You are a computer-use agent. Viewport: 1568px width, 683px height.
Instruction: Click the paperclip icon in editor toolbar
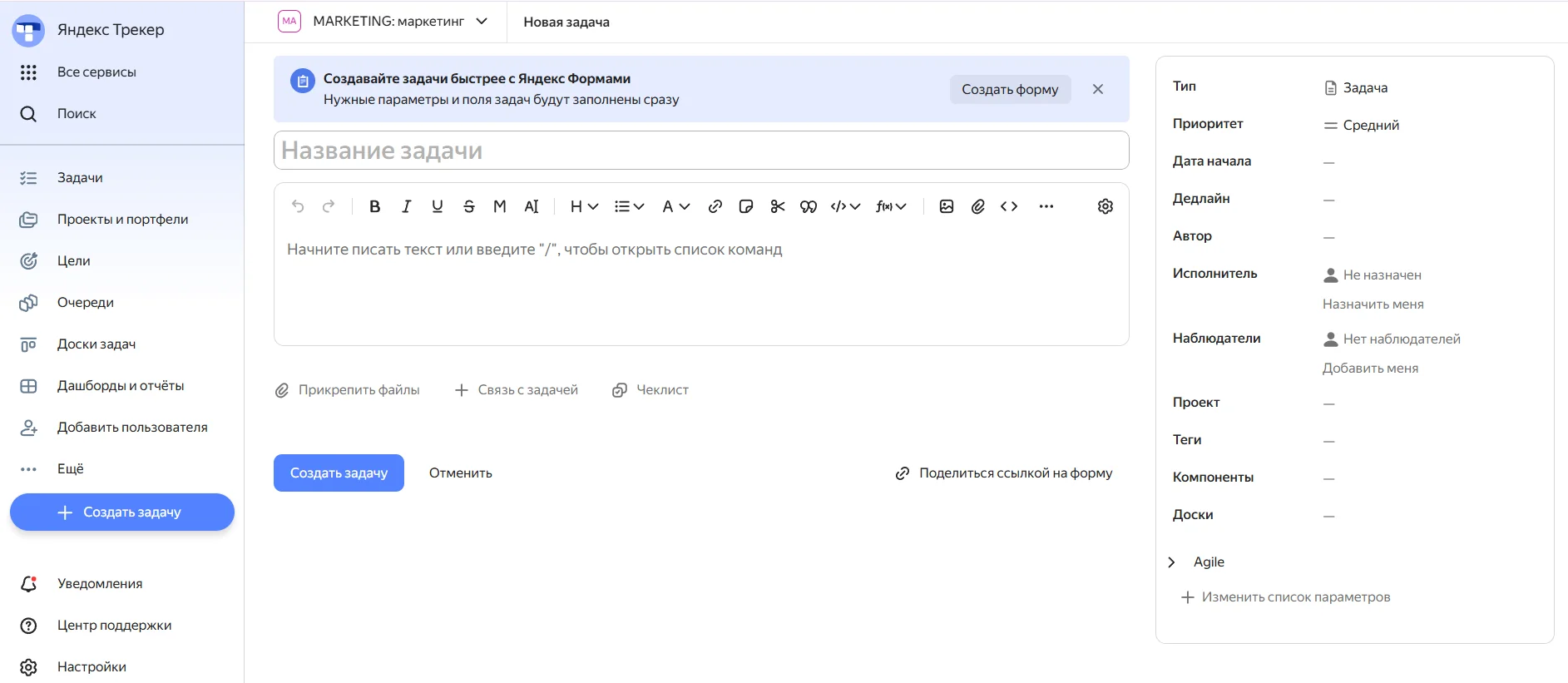(977, 206)
